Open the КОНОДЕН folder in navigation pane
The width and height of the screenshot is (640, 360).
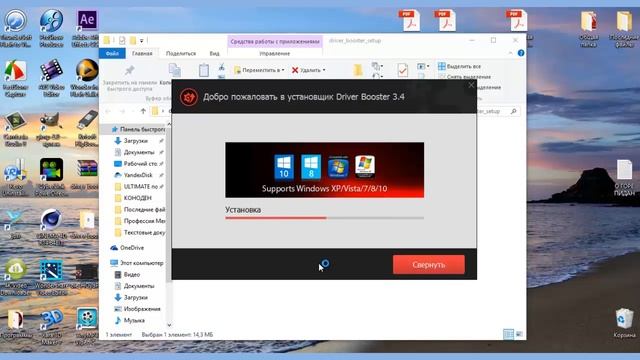(x=133, y=198)
